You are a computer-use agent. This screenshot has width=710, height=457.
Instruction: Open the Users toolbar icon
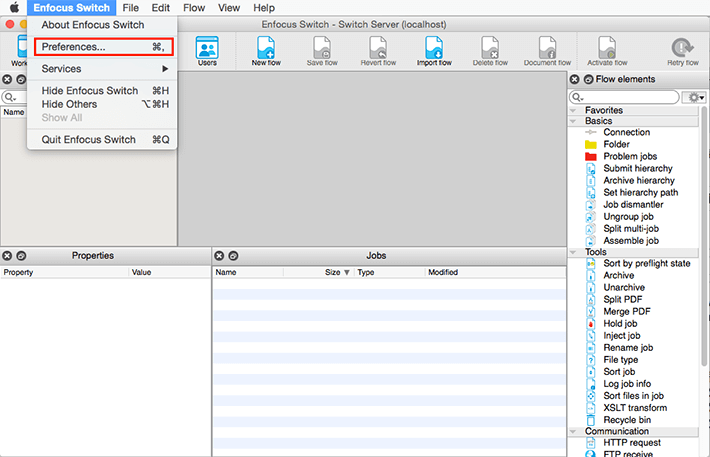point(207,51)
